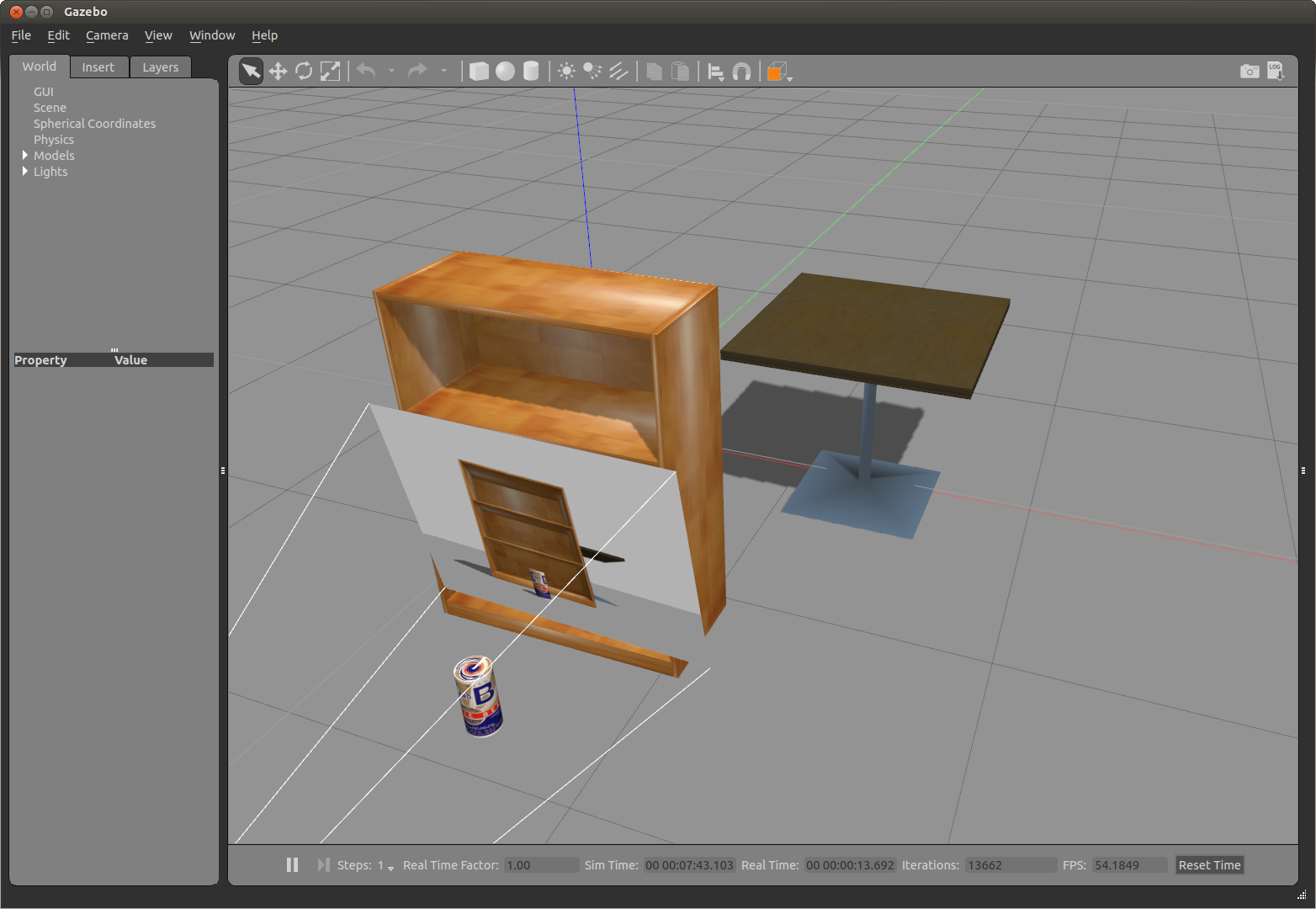Select the translate mode tool
The width and height of the screenshot is (1316, 909).
coord(278,72)
